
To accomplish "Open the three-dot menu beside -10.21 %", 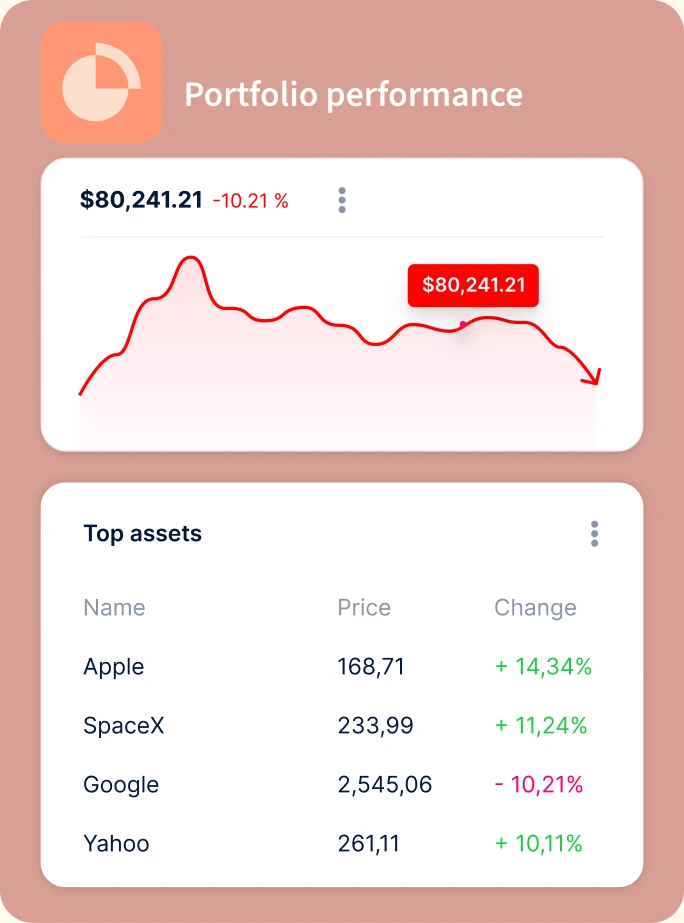I will pyautogui.click(x=342, y=200).
